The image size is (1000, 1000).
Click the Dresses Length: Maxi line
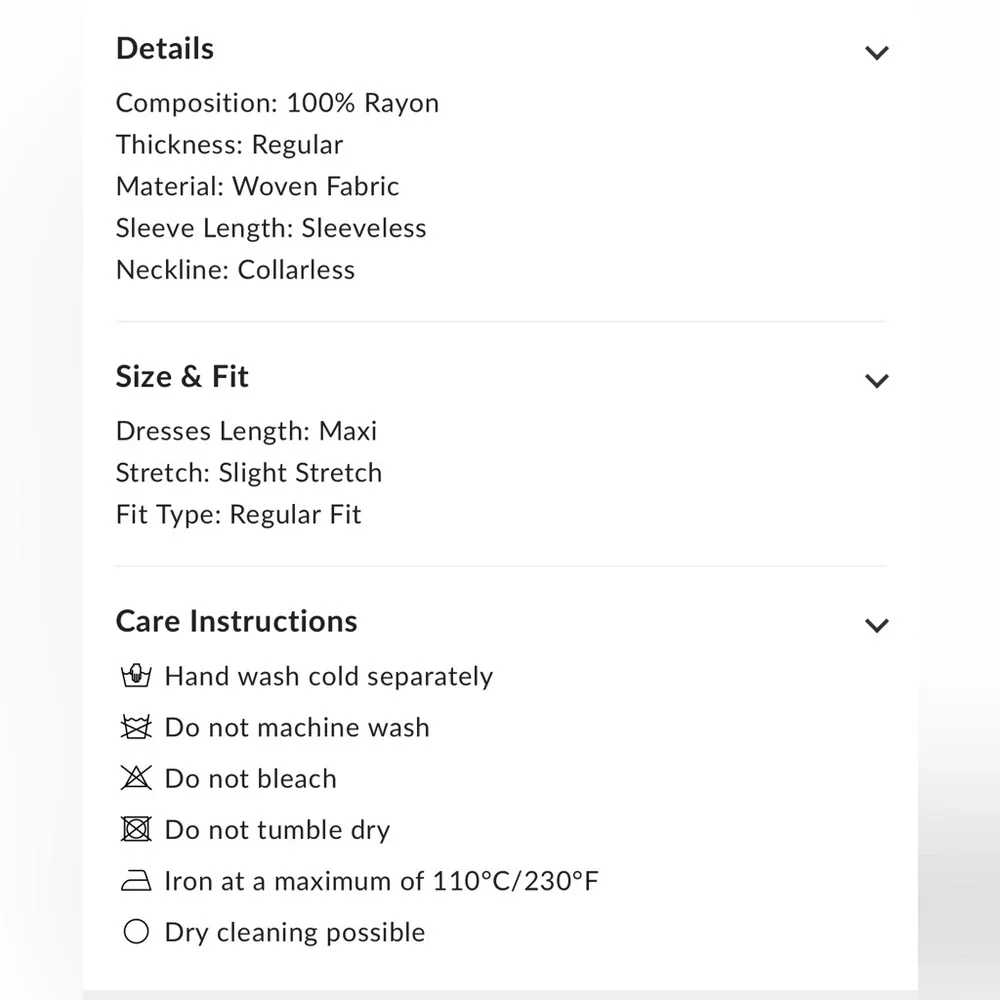pyautogui.click(x=246, y=431)
